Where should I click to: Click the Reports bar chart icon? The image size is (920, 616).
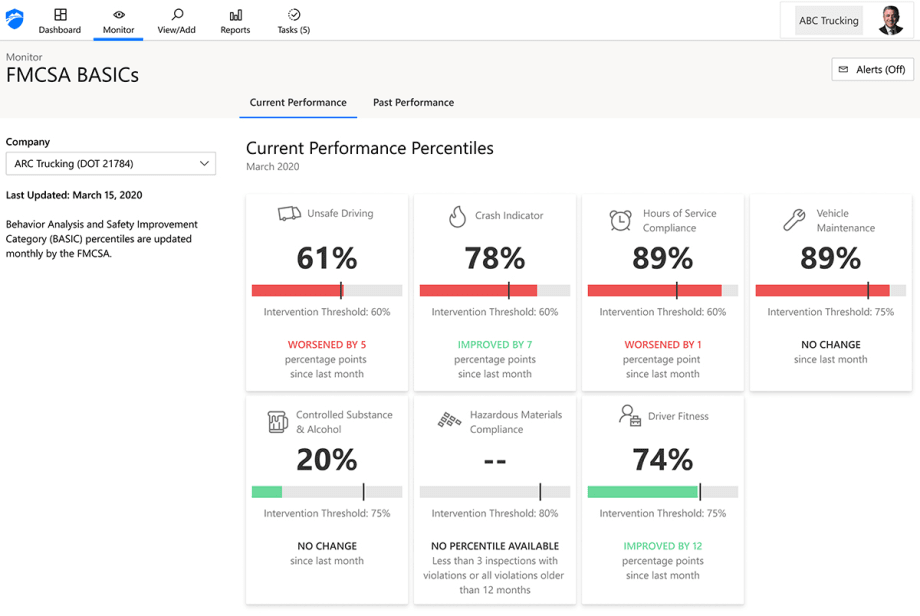point(234,15)
